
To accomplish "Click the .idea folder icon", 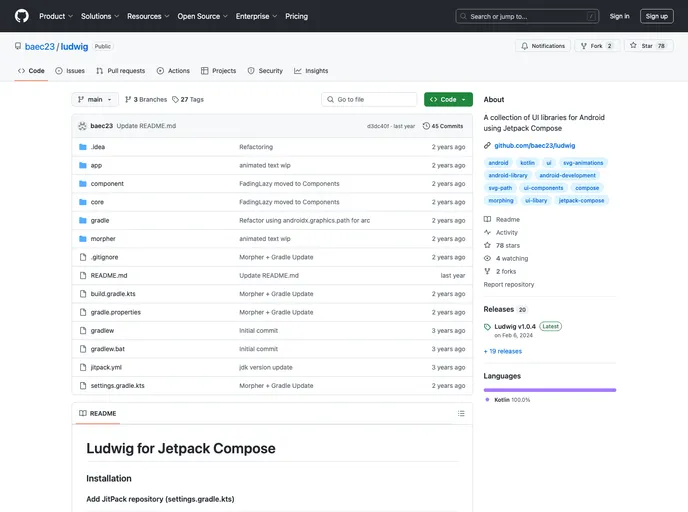I will (82, 147).
